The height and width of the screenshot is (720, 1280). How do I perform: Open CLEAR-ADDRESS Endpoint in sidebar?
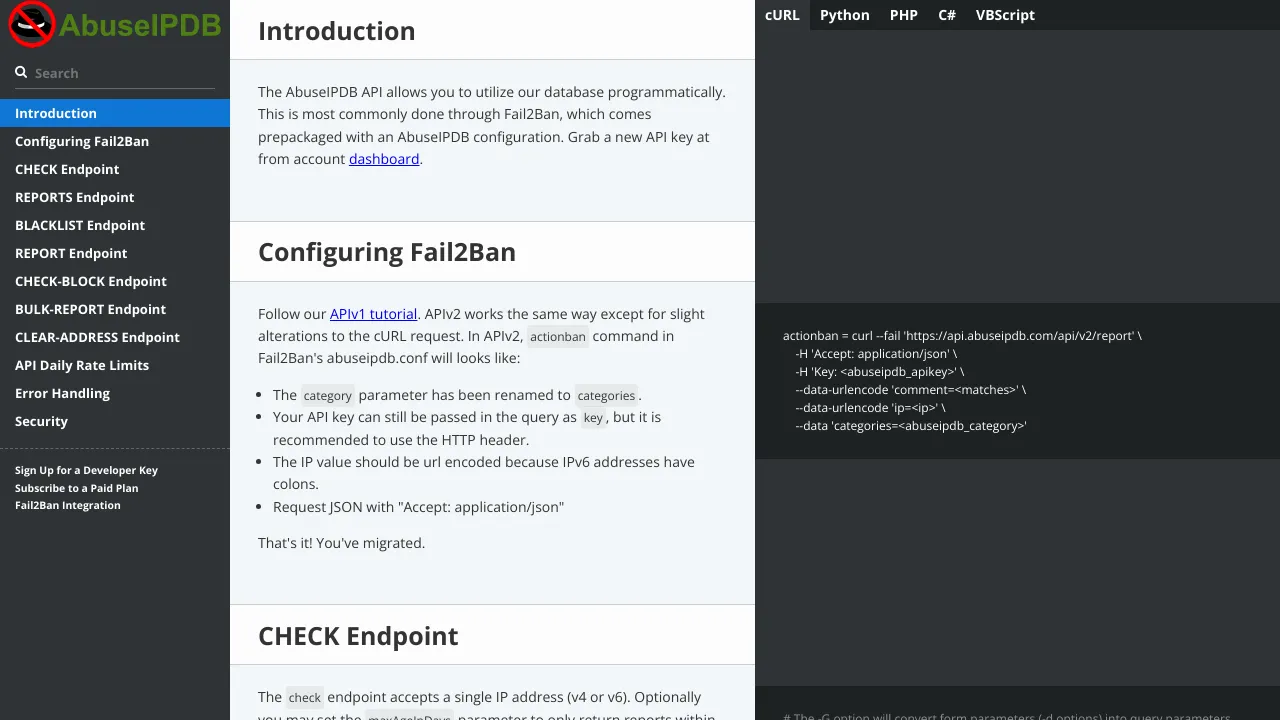[x=115, y=337]
